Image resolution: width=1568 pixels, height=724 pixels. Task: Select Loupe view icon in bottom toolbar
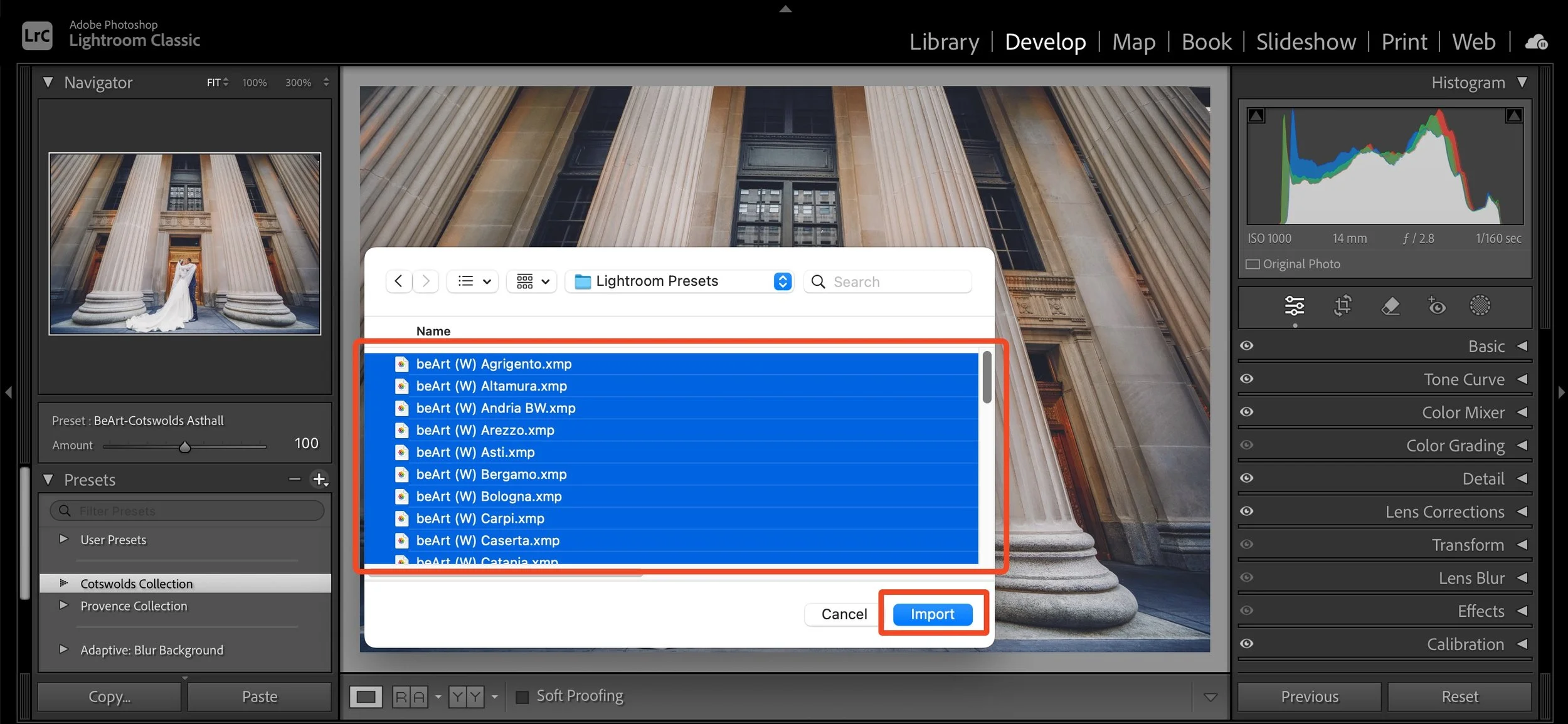tap(366, 696)
